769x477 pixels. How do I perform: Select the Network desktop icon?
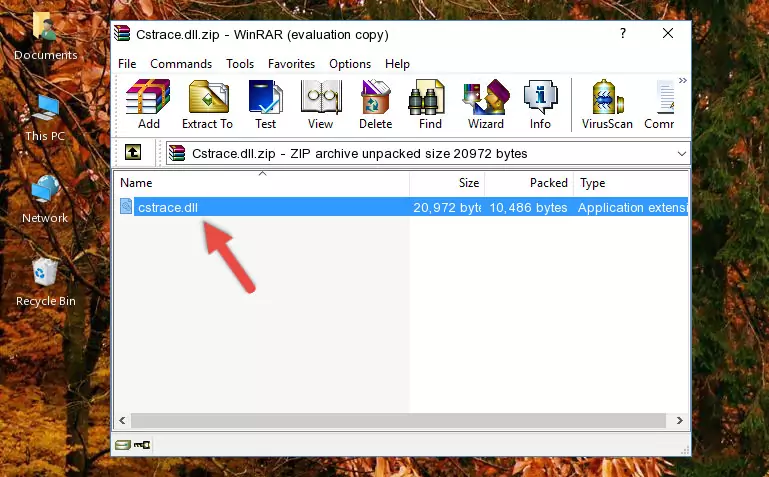tap(45, 200)
